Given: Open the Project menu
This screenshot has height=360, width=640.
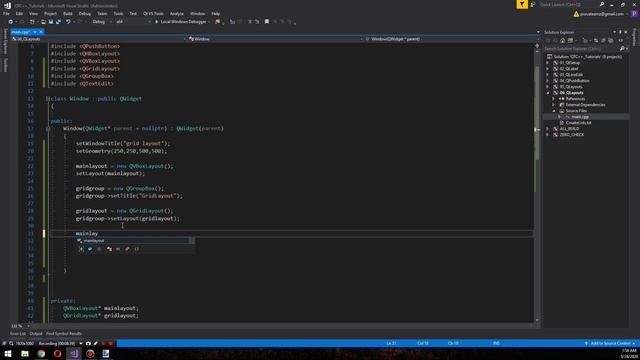Looking at the screenshot, I should click(50, 13).
